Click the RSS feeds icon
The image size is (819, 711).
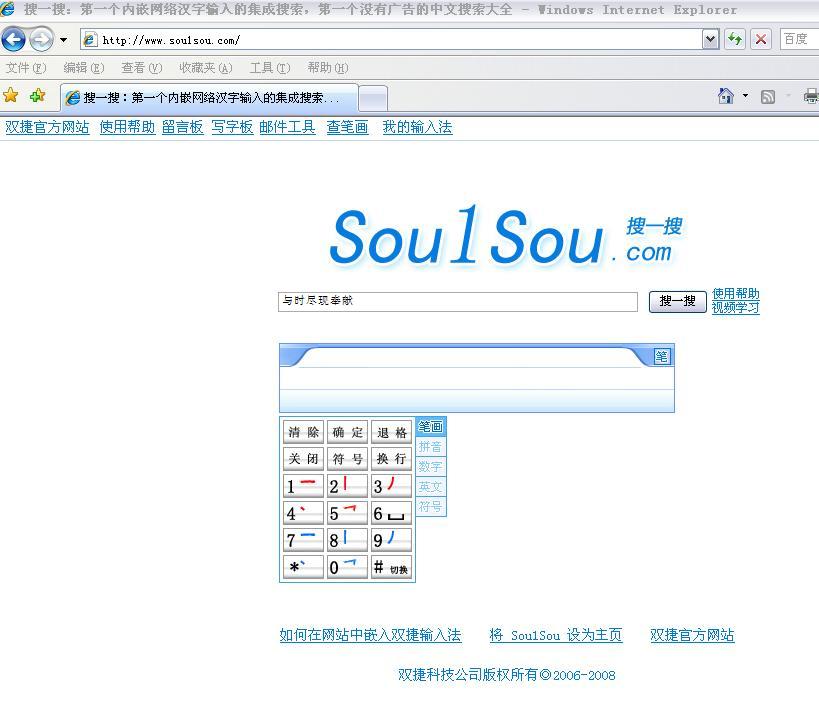coord(768,97)
